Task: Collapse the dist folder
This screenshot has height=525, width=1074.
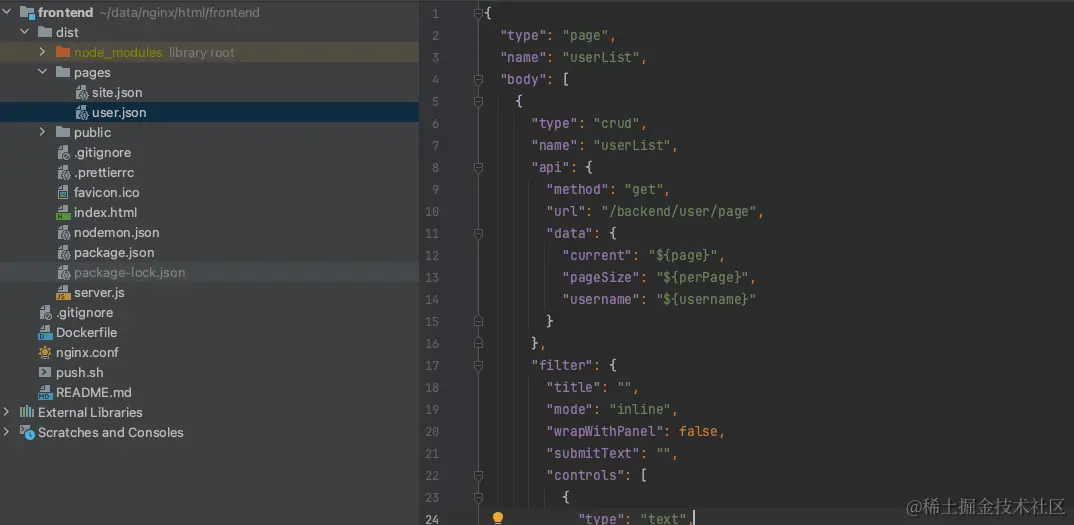Action: click(x=25, y=32)
